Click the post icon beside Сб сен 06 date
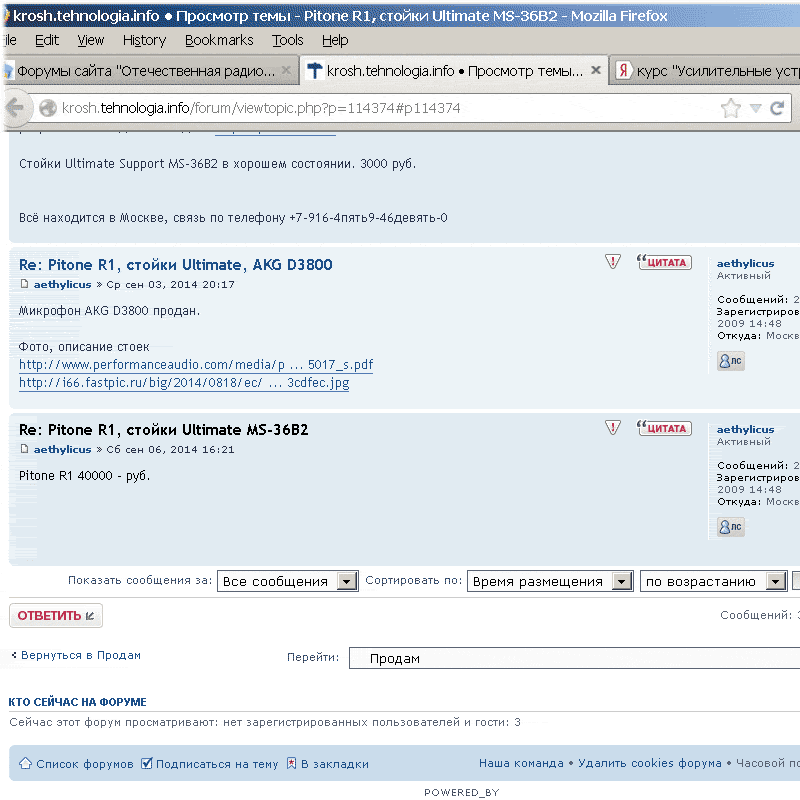800x800 pixels. [24, 449]
